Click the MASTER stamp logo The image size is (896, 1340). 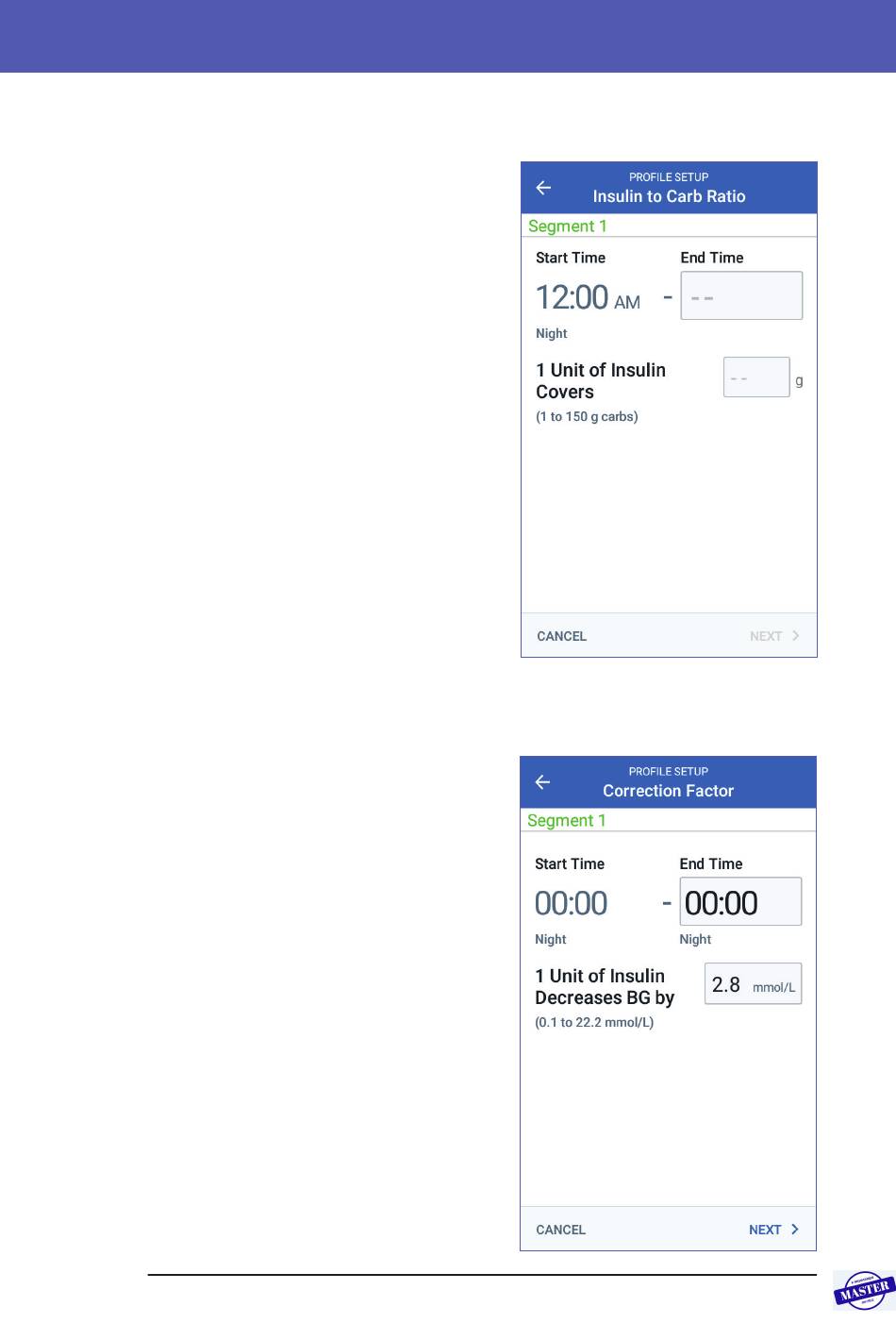coord(864,1290)
